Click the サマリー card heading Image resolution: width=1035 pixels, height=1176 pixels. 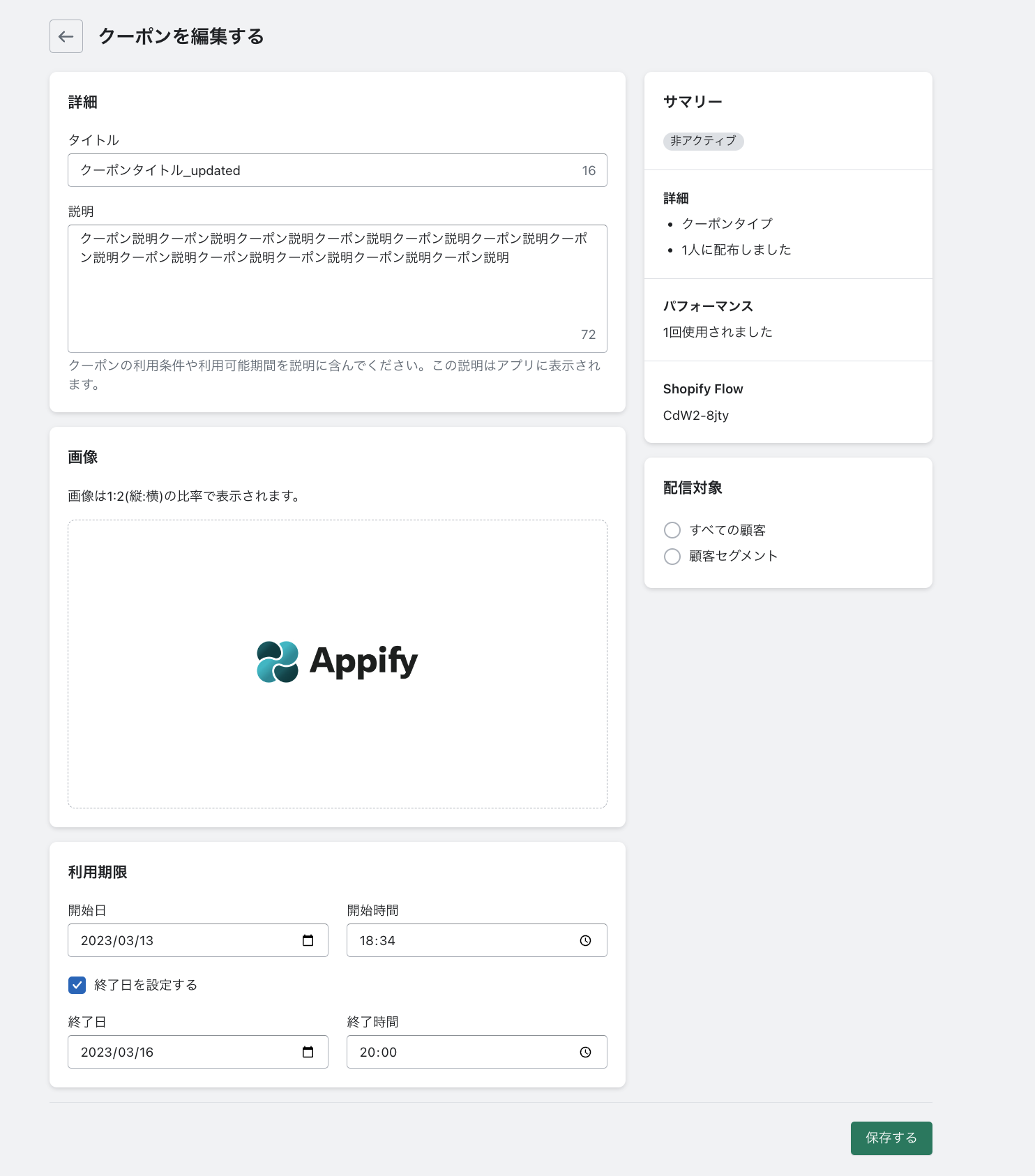[693, 102]
